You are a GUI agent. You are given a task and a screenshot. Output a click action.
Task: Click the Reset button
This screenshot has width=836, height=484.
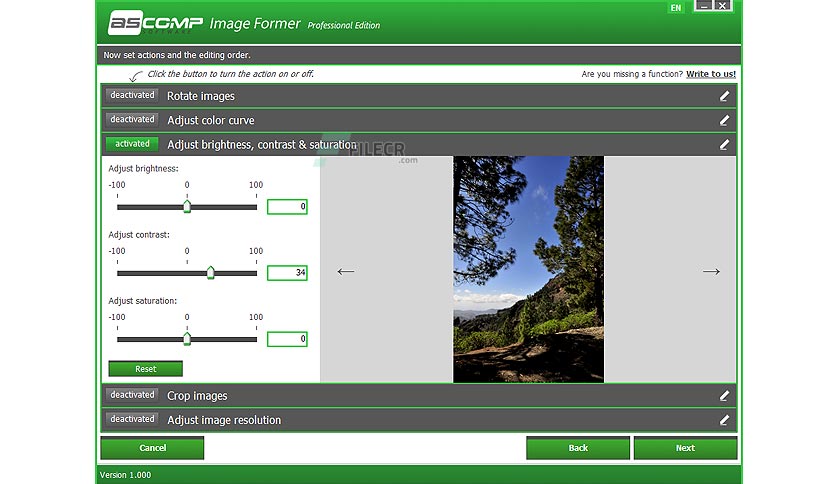146,369
